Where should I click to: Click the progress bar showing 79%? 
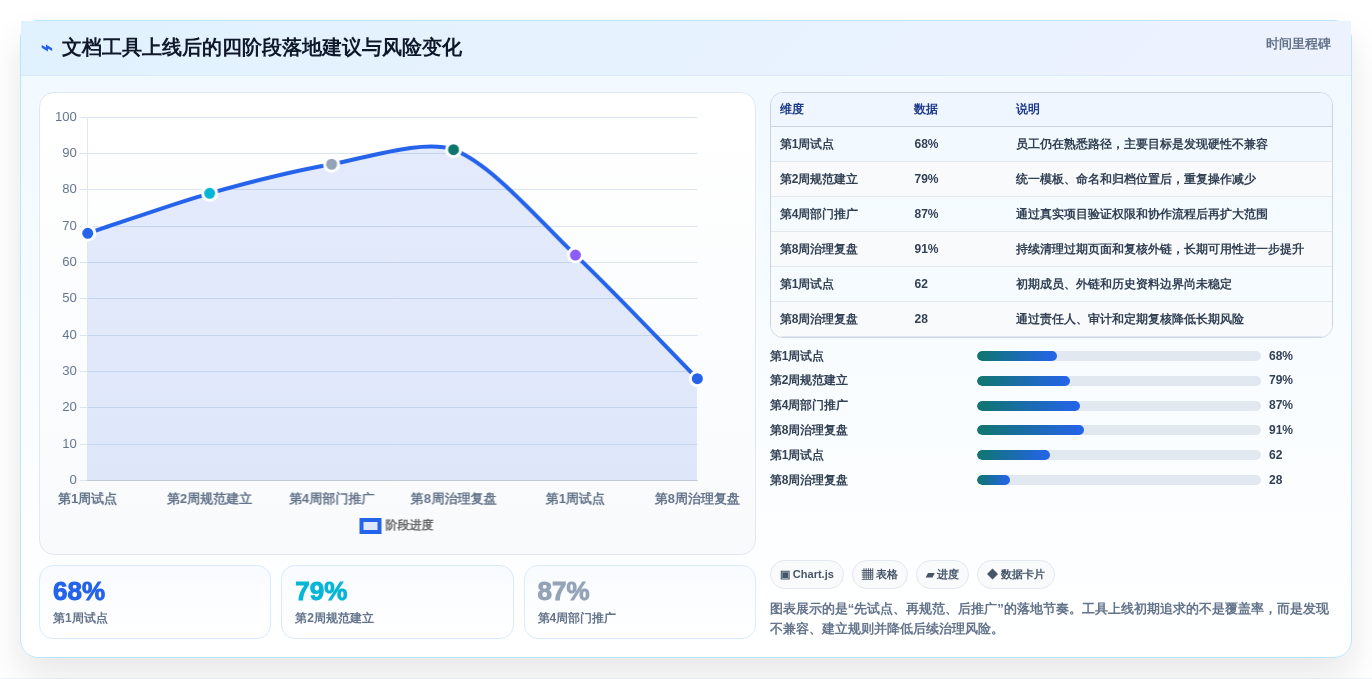coord(1119,381)
